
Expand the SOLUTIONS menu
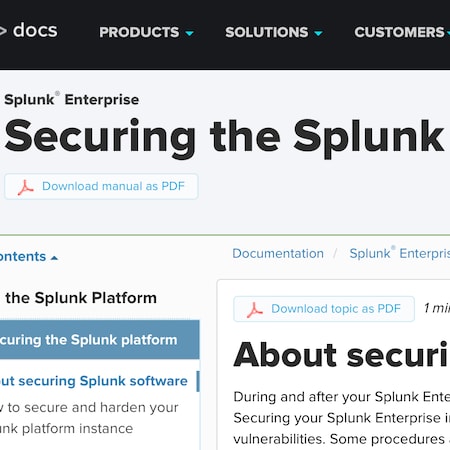click(274, 32)
